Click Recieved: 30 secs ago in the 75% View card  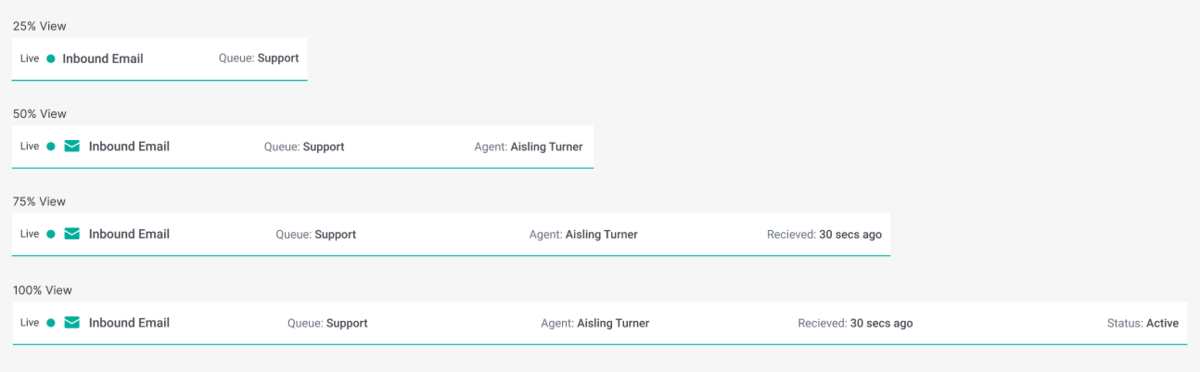(825, 234)
